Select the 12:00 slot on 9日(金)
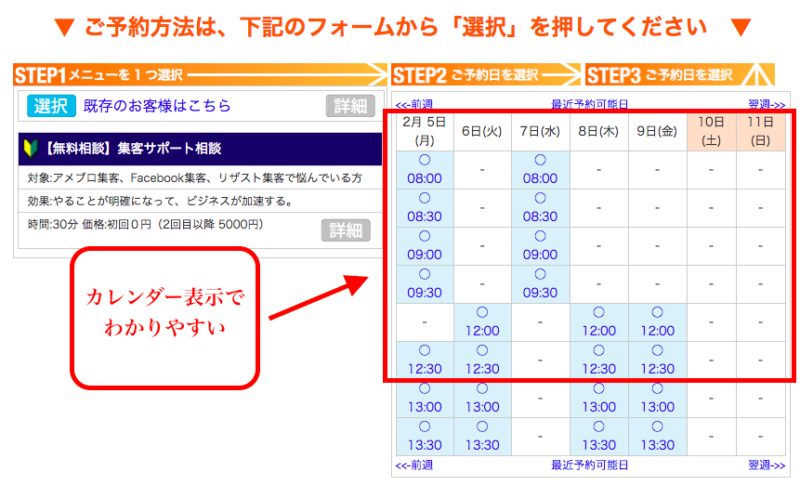Image resolution: width=800 pixels, height=485 pixels. [658, 322]
